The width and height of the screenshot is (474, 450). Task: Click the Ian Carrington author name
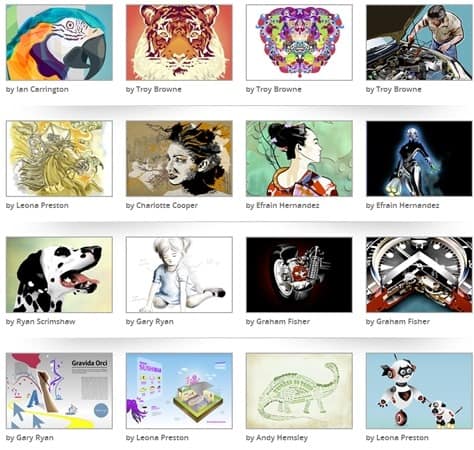point(42,89)
